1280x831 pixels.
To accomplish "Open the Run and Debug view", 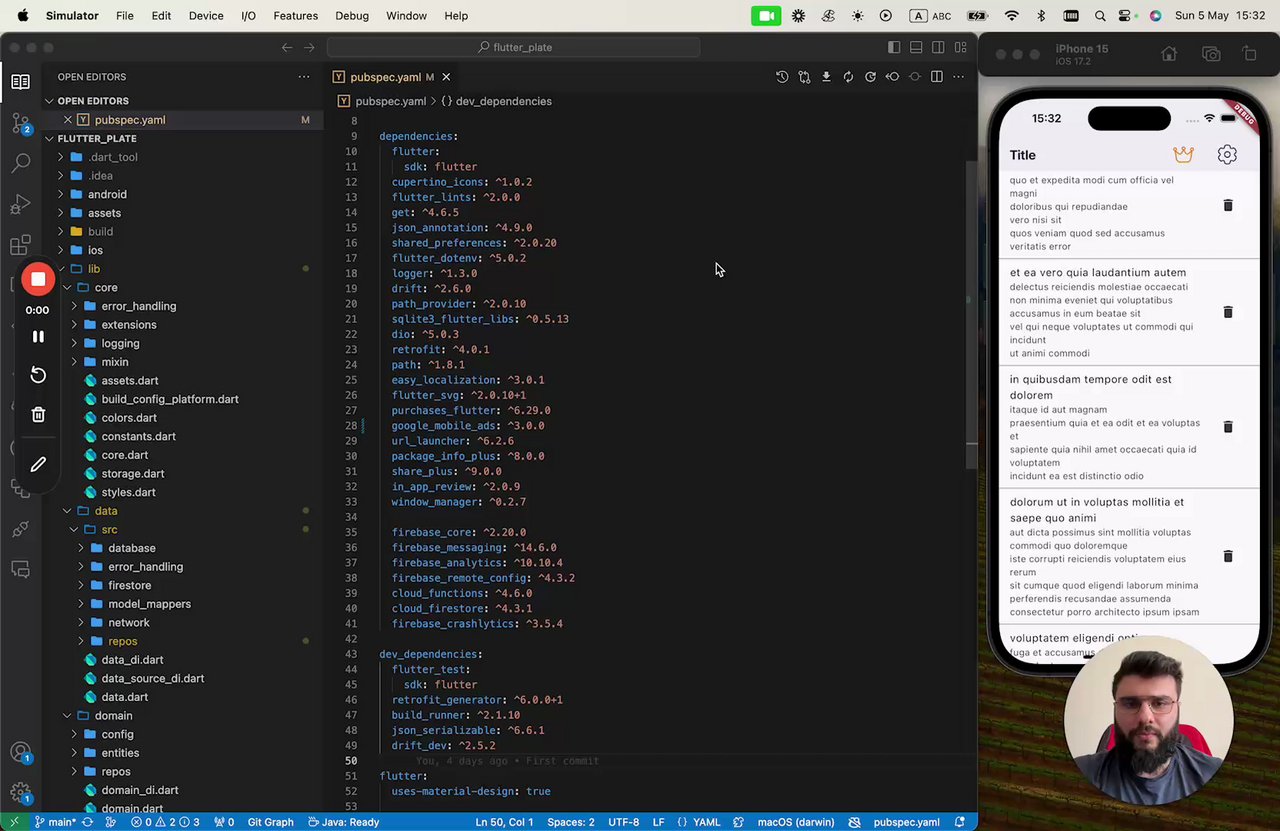I will pos(20,205).
